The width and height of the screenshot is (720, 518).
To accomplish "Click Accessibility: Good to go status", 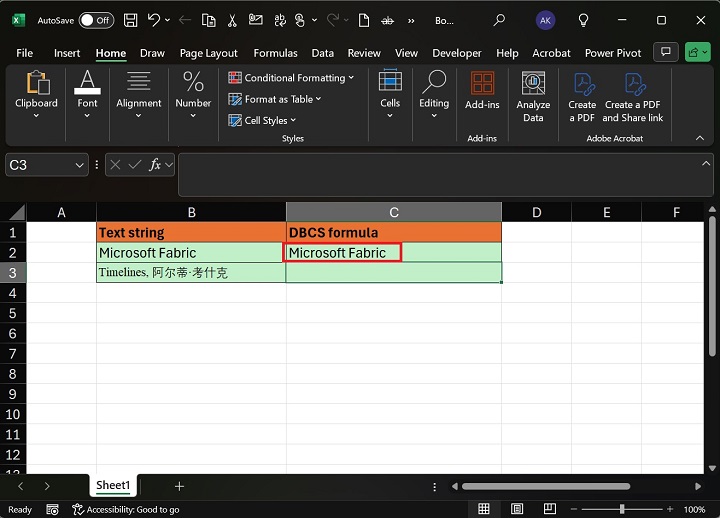I will (x=125, y=509).
